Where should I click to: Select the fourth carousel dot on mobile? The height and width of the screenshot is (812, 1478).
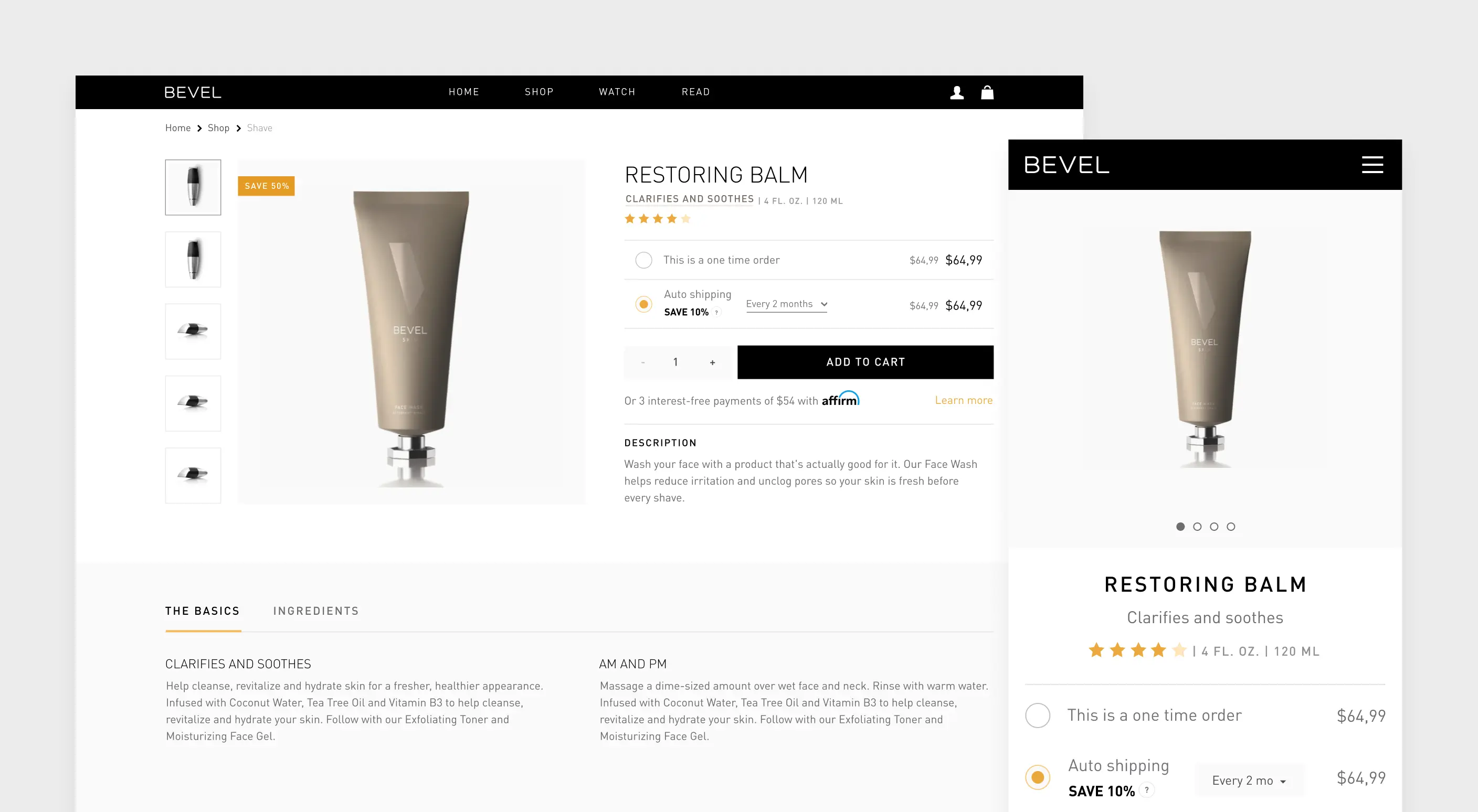(1231, 527)
